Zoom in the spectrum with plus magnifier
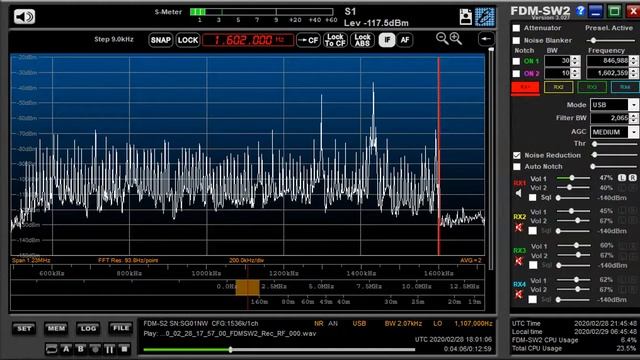Viewport: 640px width, 360px height. click(456, 38)
